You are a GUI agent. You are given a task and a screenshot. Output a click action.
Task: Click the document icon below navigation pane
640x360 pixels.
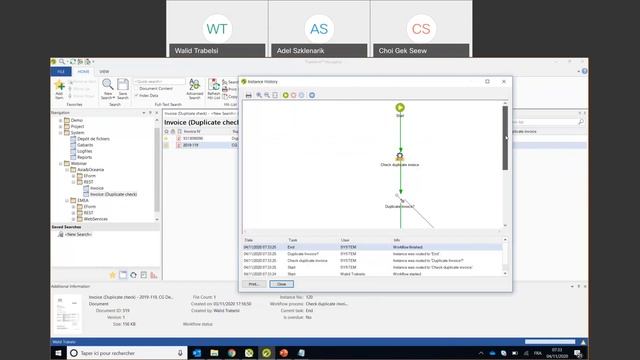(144, 275)
